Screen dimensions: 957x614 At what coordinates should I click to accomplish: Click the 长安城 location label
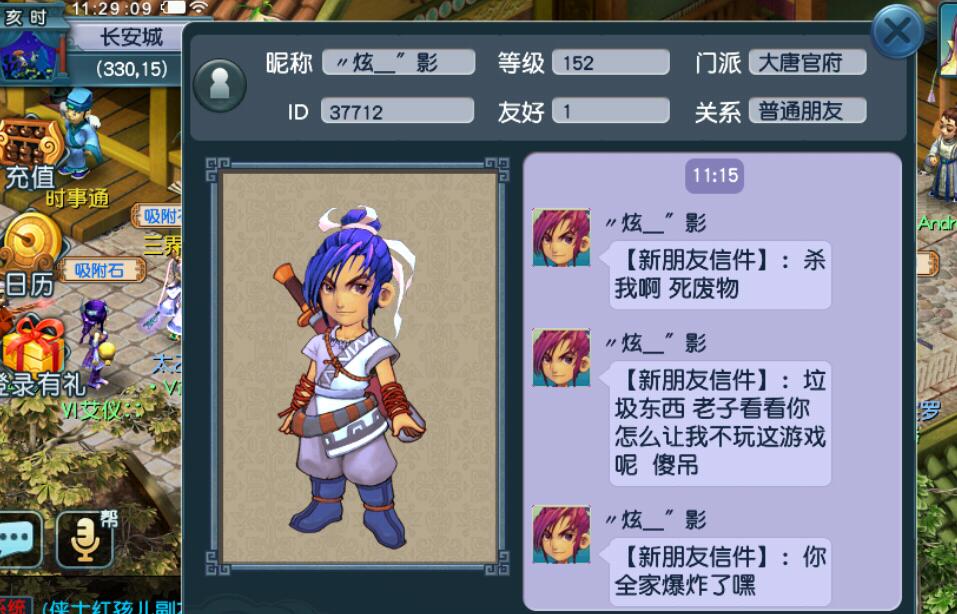pyautogui.click(x=131, y=37)
